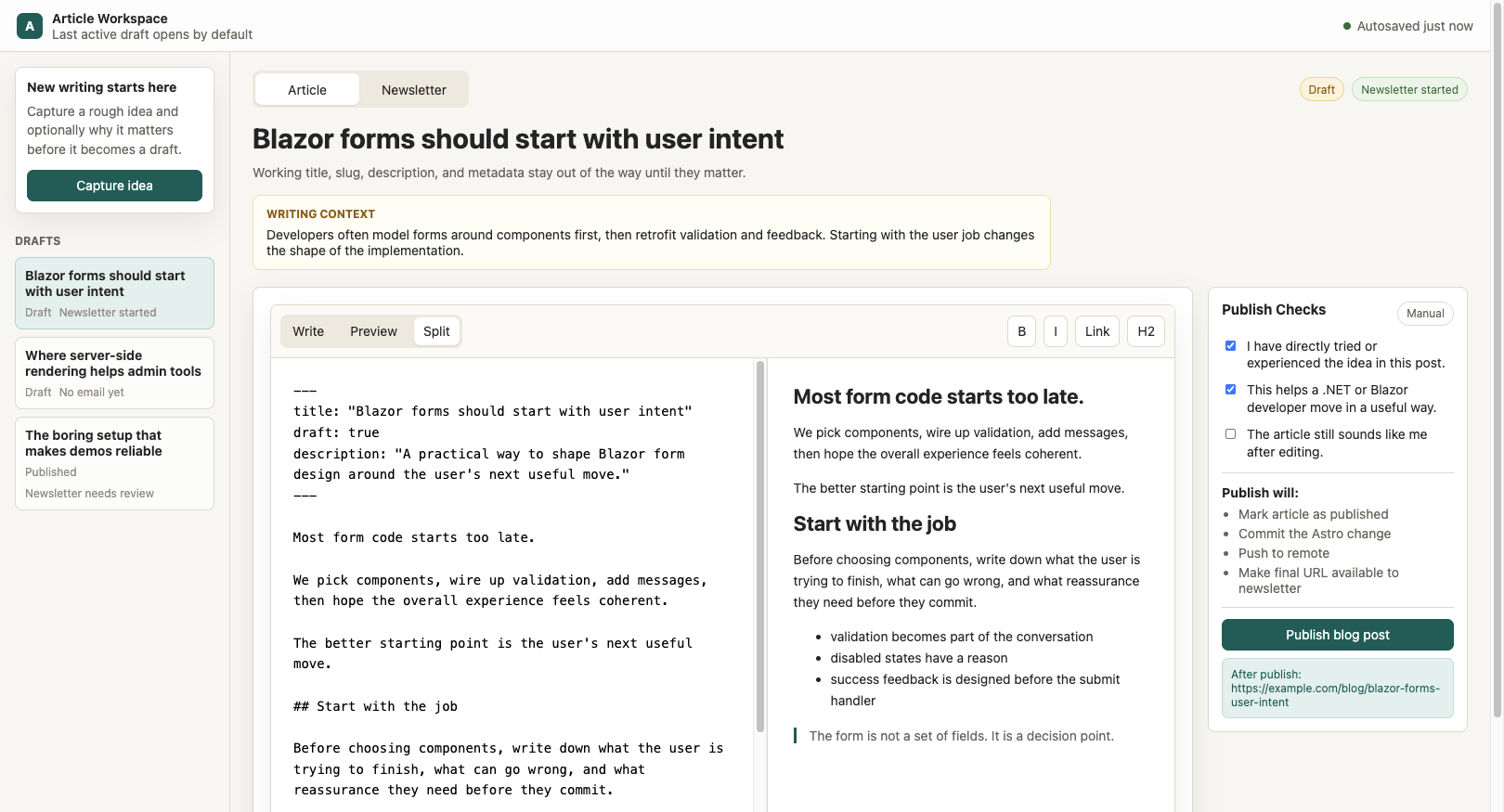Switch editor to Write mode
Screen dimensions: 1504x812
(x=308, y=331)
